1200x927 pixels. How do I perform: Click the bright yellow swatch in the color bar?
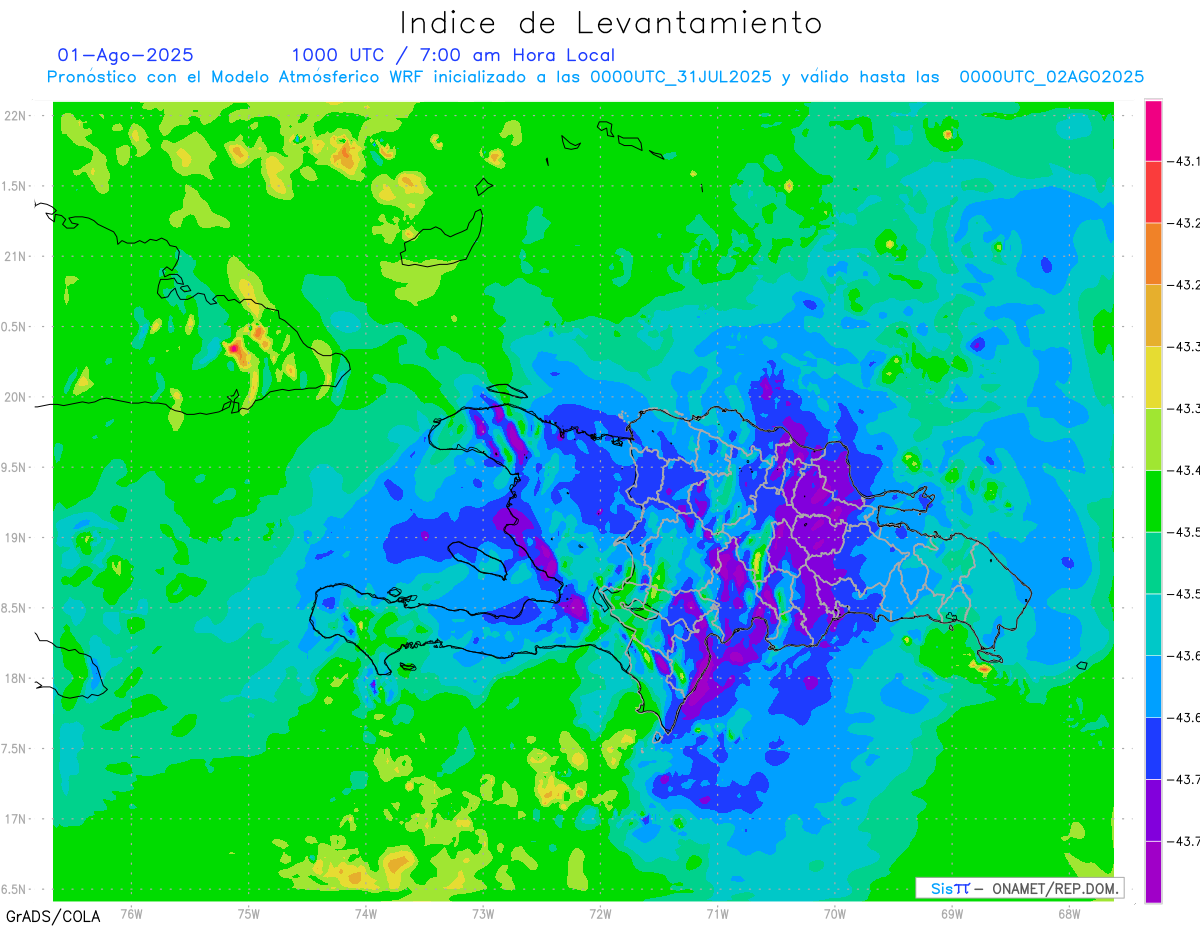tap(1153, 377)
